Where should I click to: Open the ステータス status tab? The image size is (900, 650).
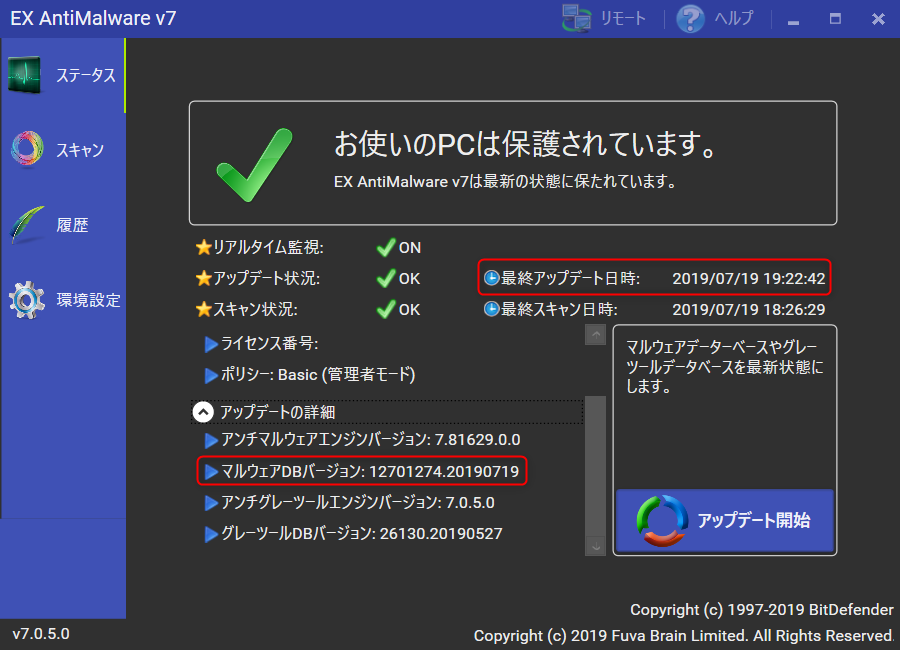(x=63, y=75)
